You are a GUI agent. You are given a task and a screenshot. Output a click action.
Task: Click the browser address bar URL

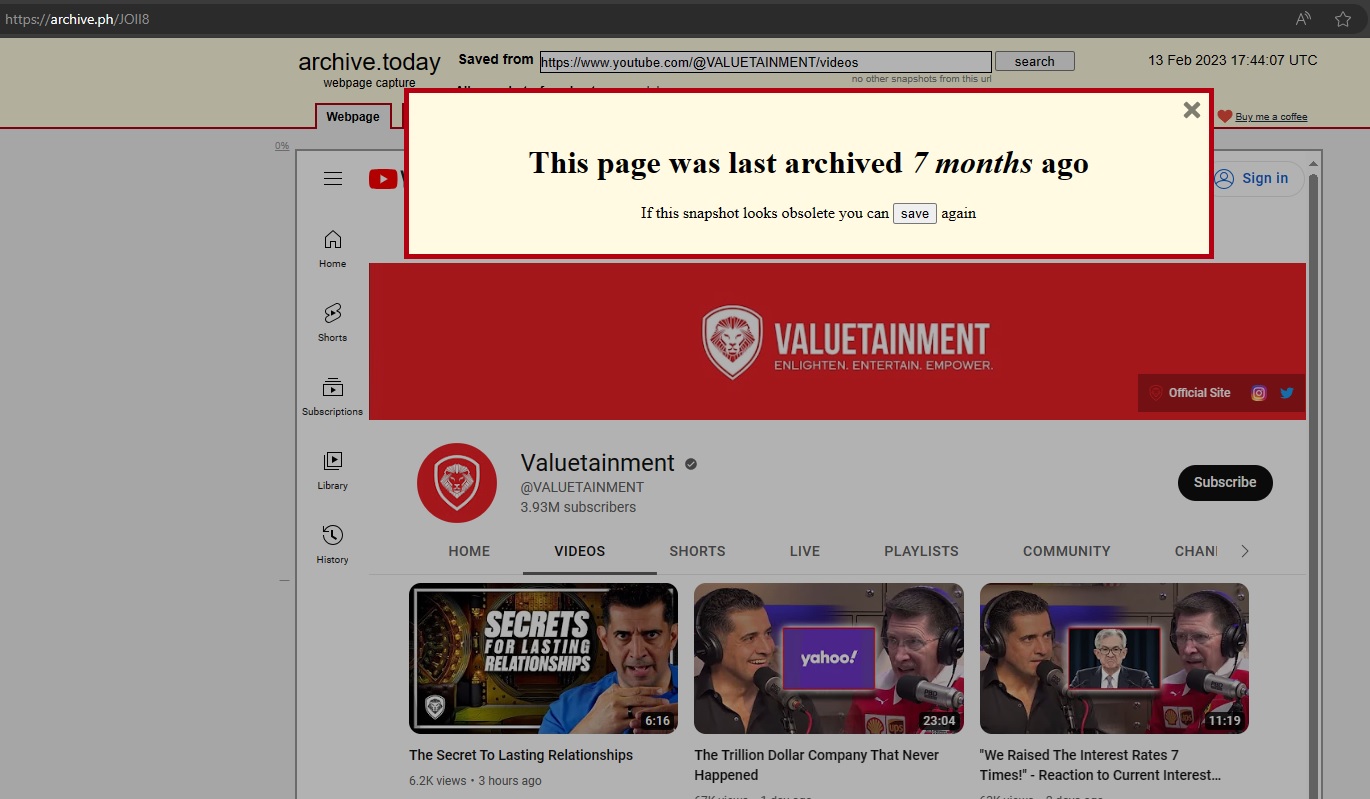[77, 19]
